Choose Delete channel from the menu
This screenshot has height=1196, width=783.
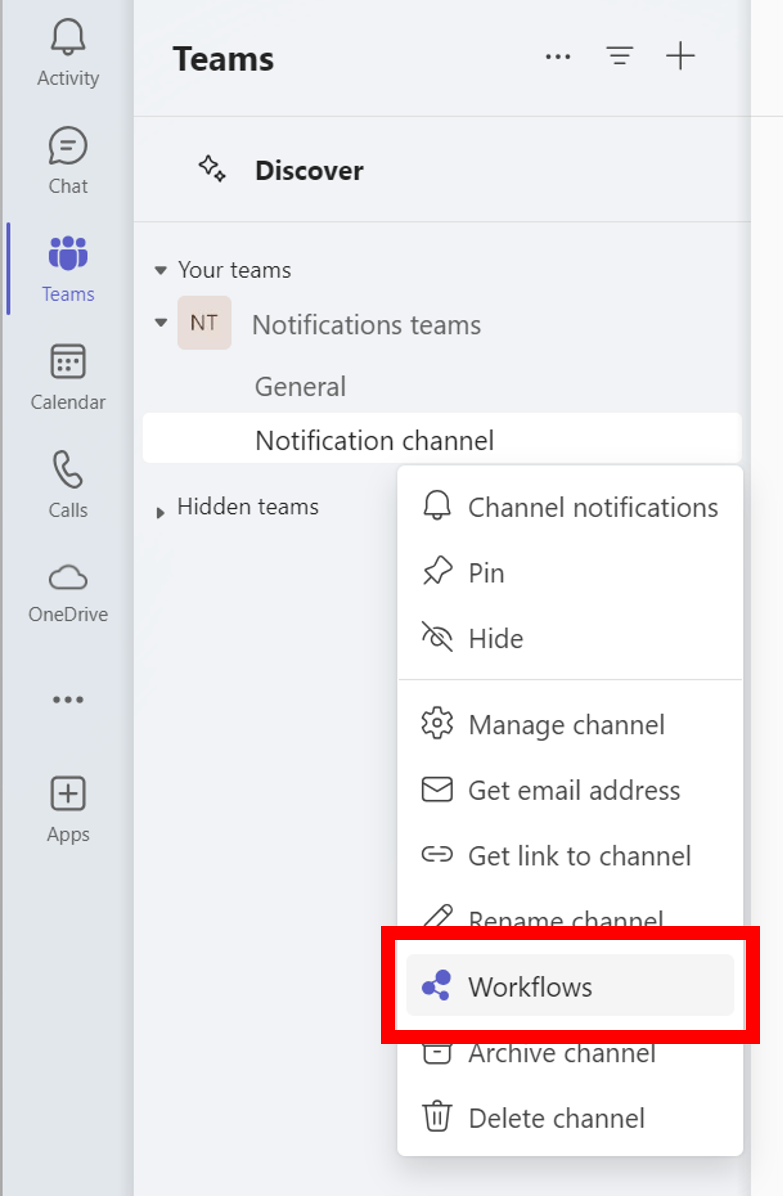tap(570, 1118)
